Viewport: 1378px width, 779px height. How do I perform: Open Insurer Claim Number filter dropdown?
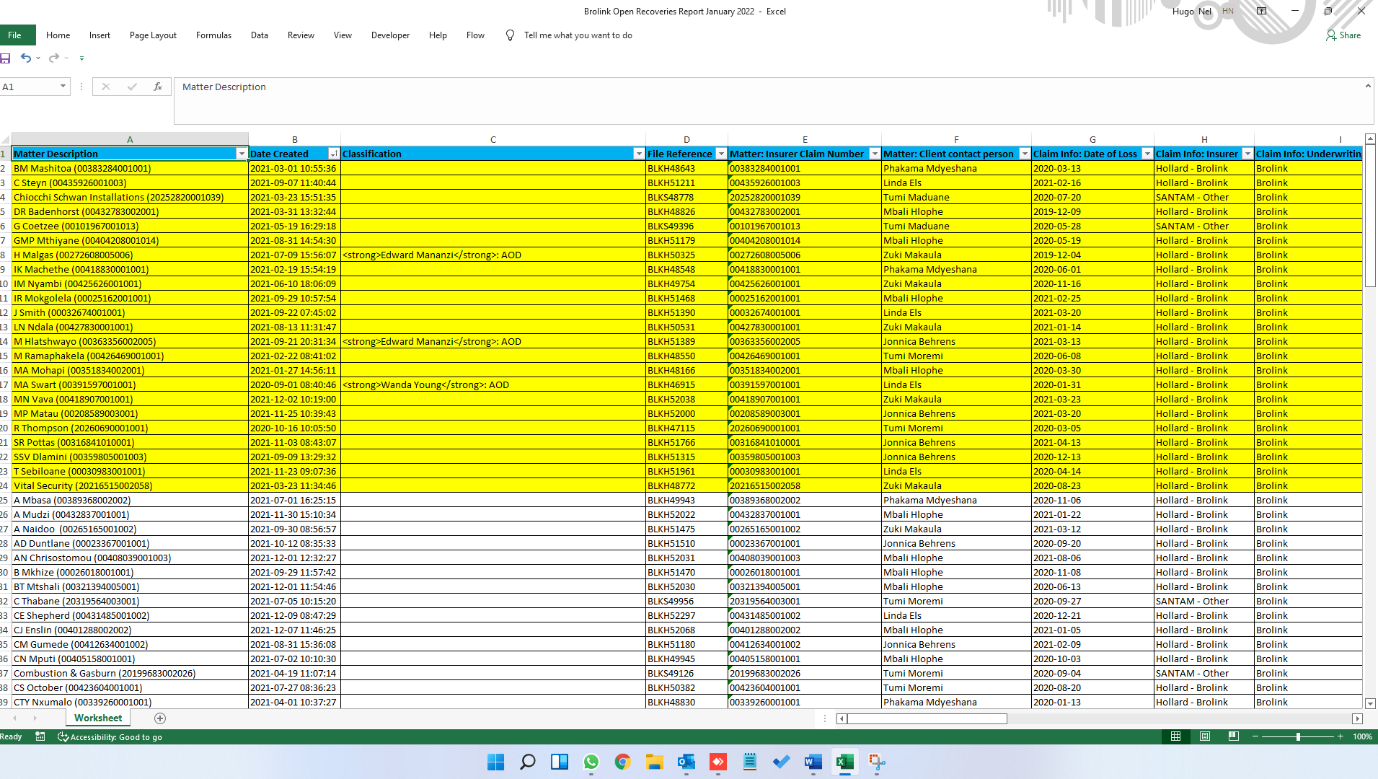[x=875, y=154]
